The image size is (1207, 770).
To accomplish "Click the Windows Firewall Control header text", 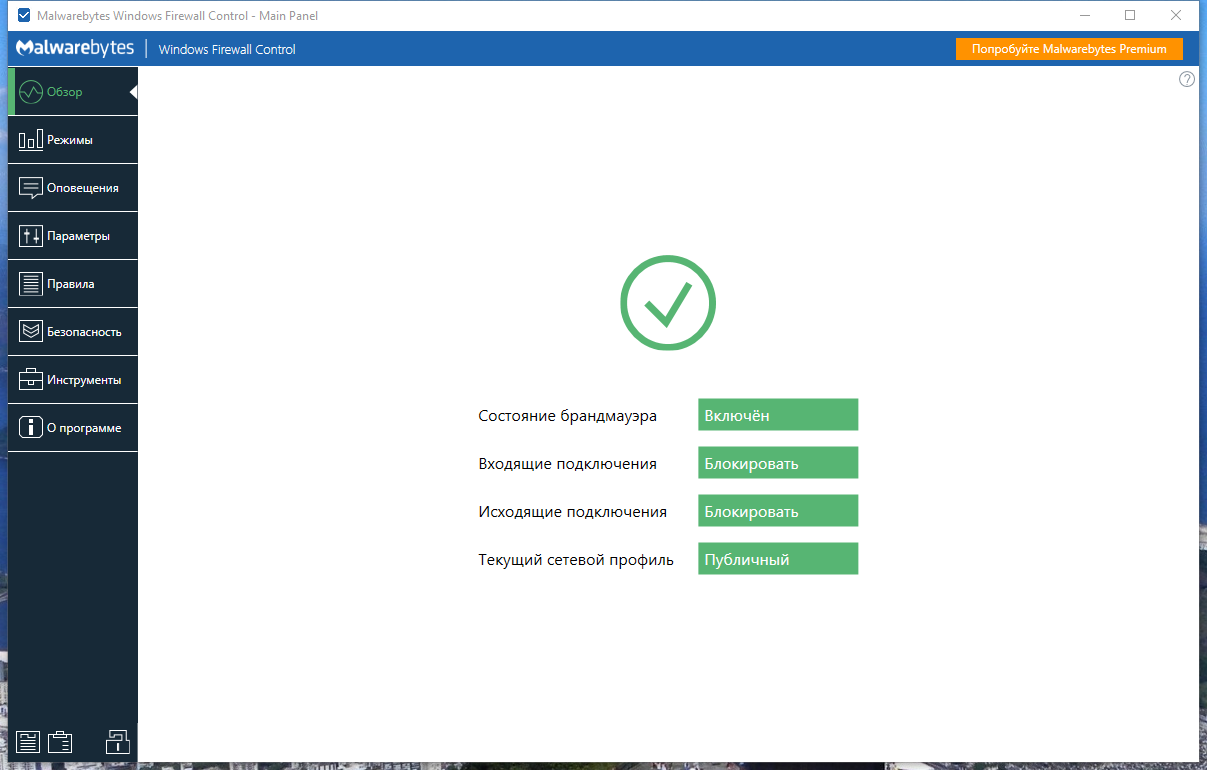I will coord(227,49).
